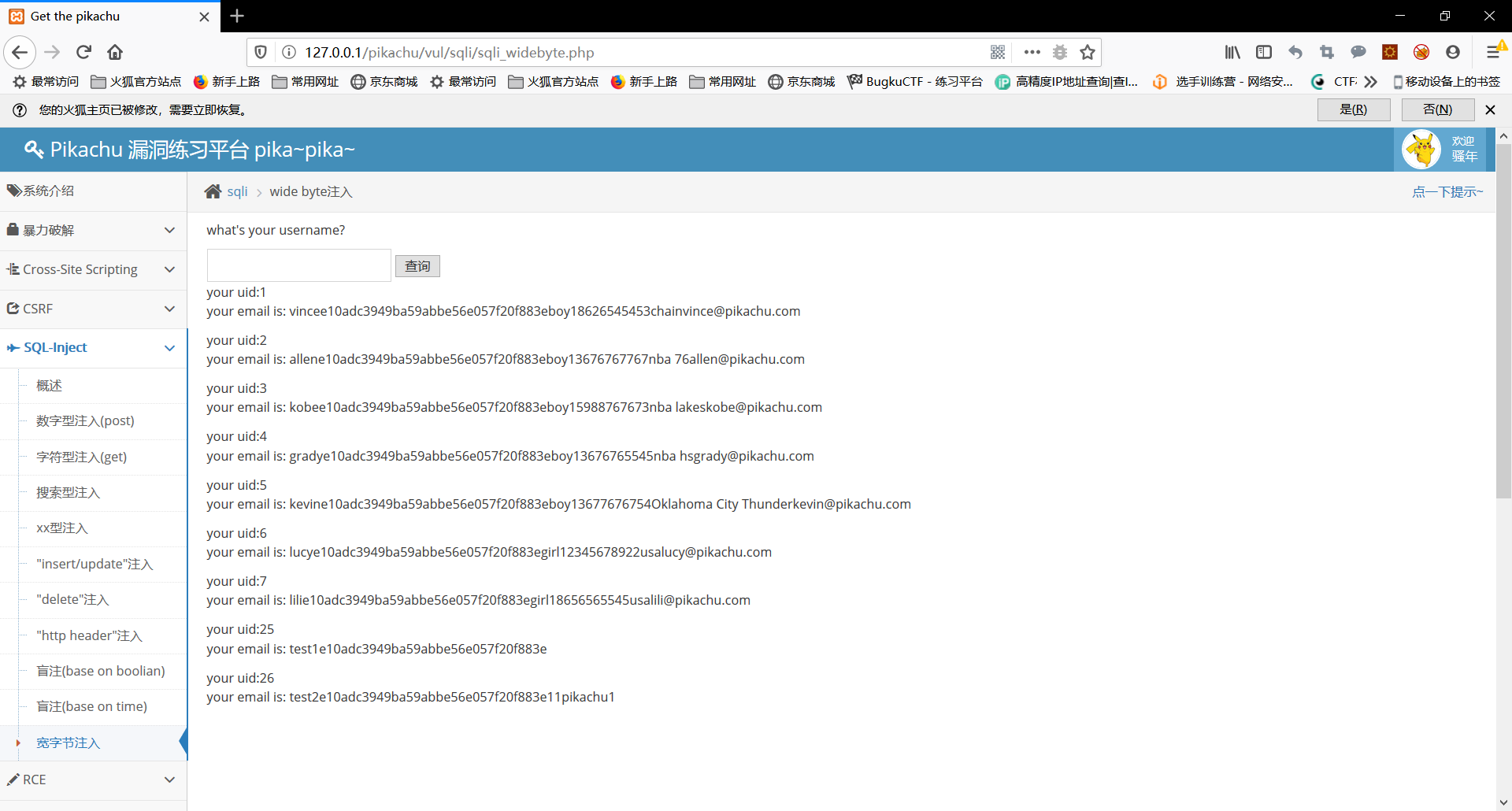Expand the Cross-Site Scripting section
This screenshot has height=811, width=1512.
click(93, 269)
